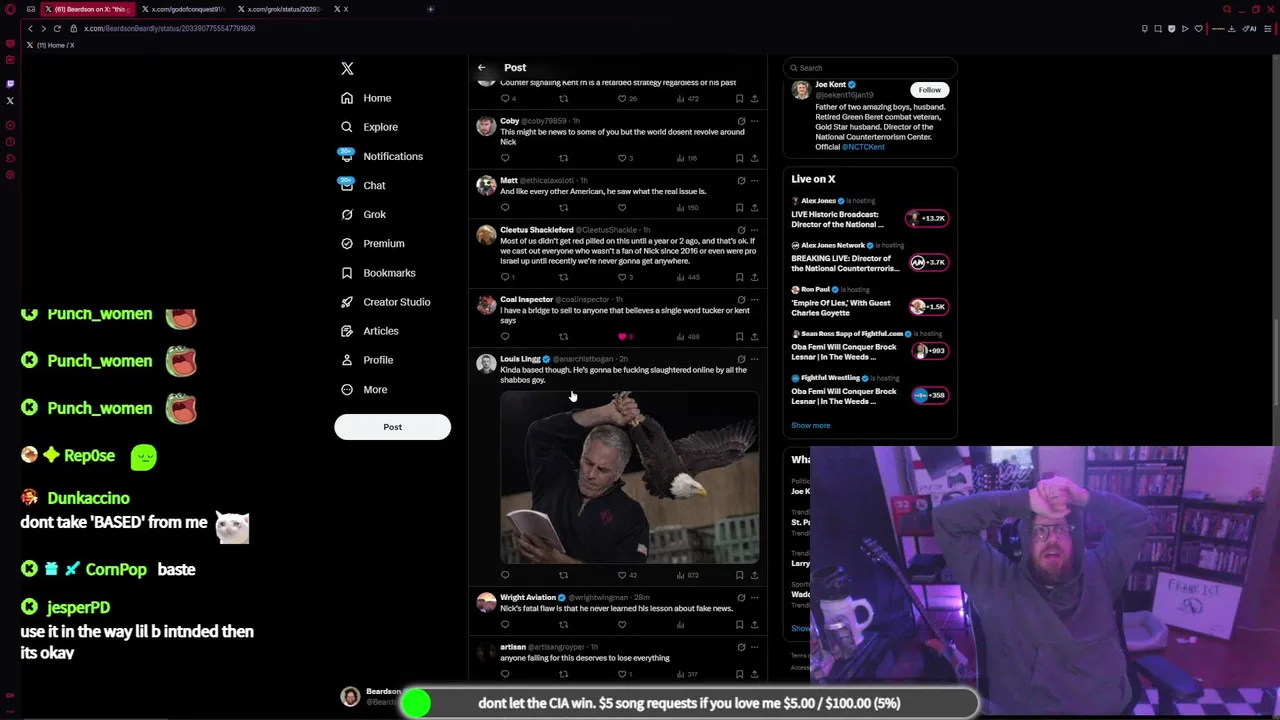Open Explore in the X sidebar
1280x720 pixels.
tap(369, 127)
